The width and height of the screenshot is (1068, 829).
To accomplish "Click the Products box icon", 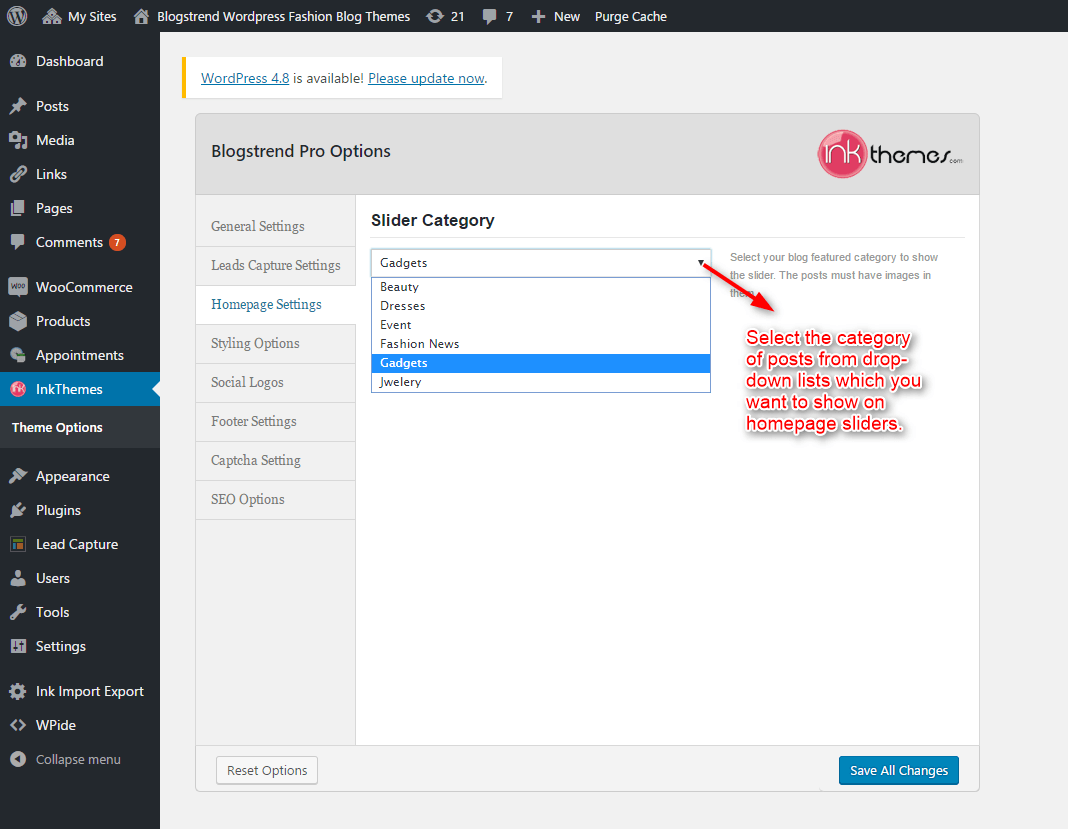I will (18, 321).
